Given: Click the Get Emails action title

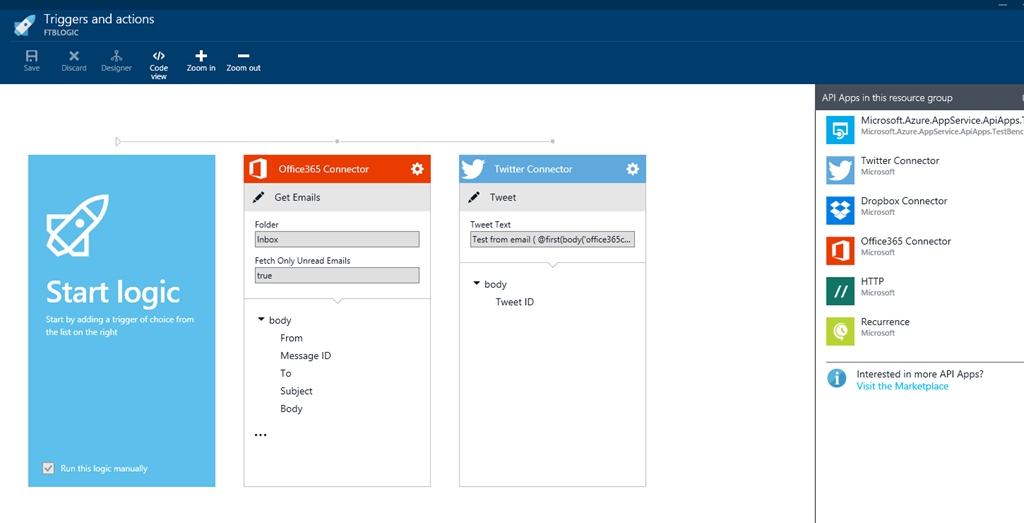Looking at the screenshot, I should point(297,197).
